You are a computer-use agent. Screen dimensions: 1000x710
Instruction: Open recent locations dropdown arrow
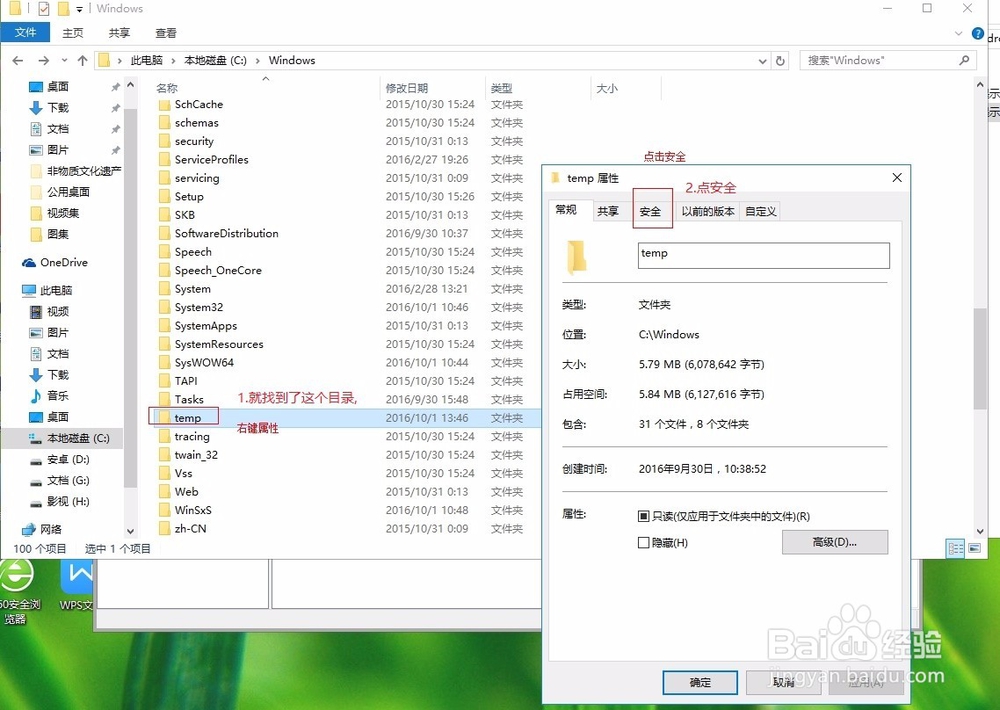[x=64, y=61]
